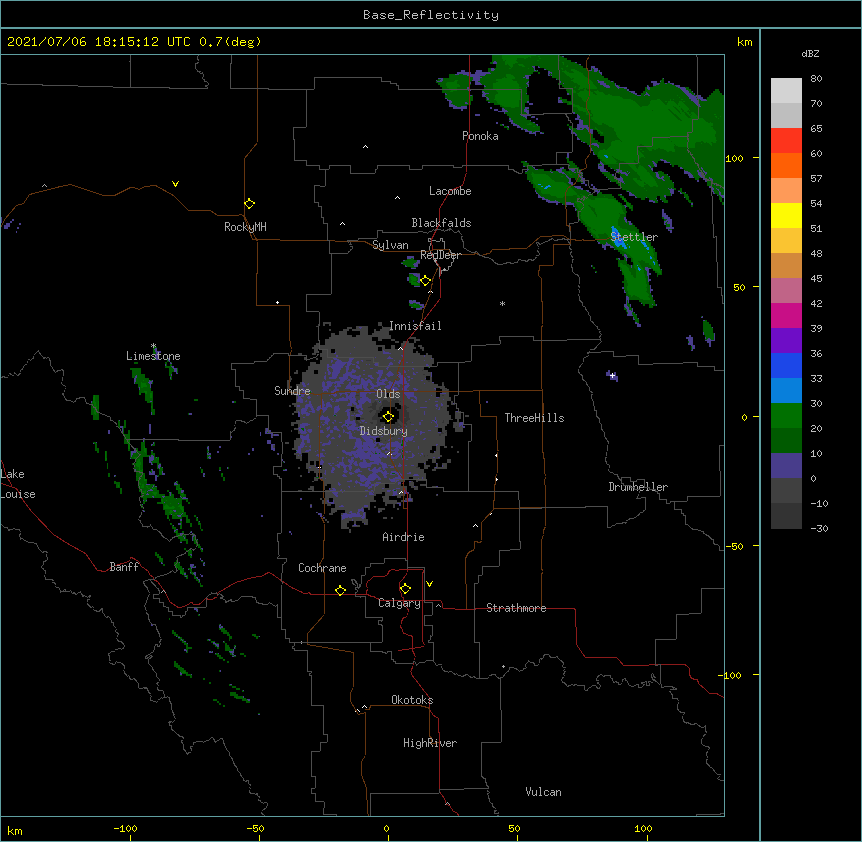Image resolution: width=862 pixels, height=842 pixels.
Task: Pick the light blue swatch between 33 and 30 dBZ
Action: pyautogui.click(x=786, y=391)
